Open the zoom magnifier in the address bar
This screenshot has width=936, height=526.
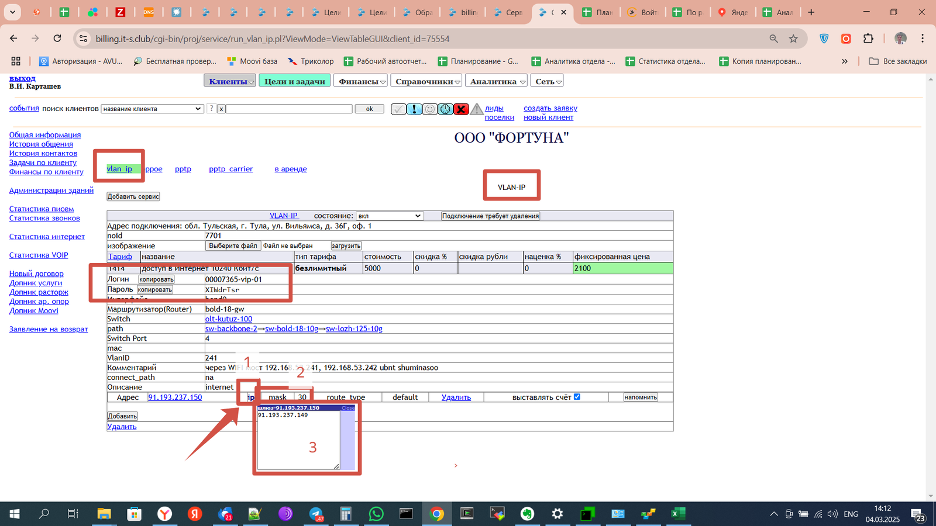(774, 38)
